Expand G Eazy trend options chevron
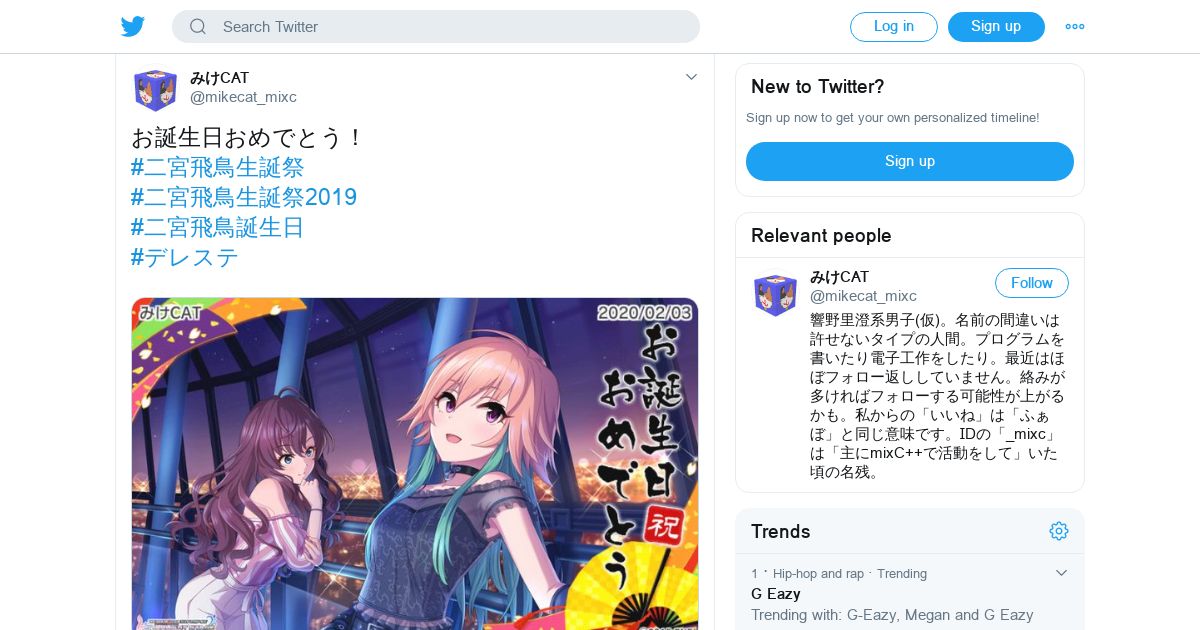 point(1061,573)
